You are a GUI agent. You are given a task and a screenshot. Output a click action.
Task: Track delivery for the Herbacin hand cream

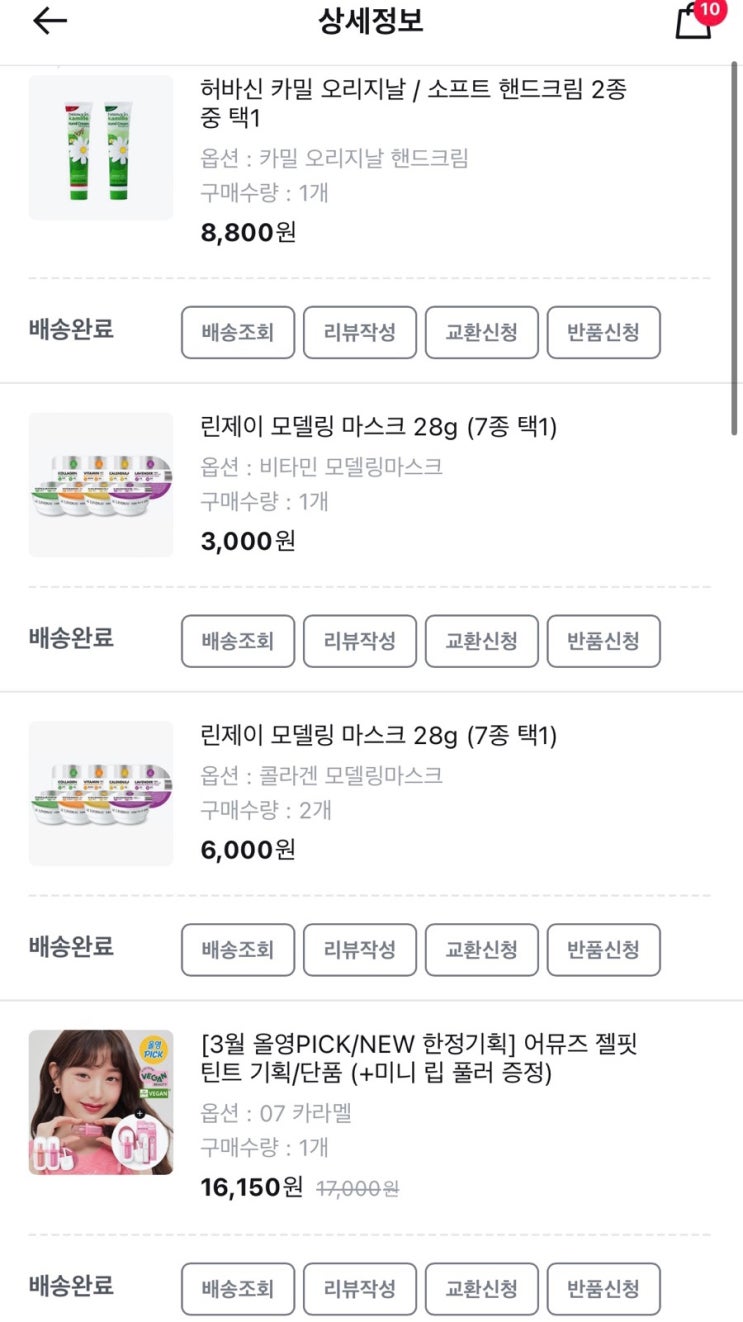pos(237,332)
